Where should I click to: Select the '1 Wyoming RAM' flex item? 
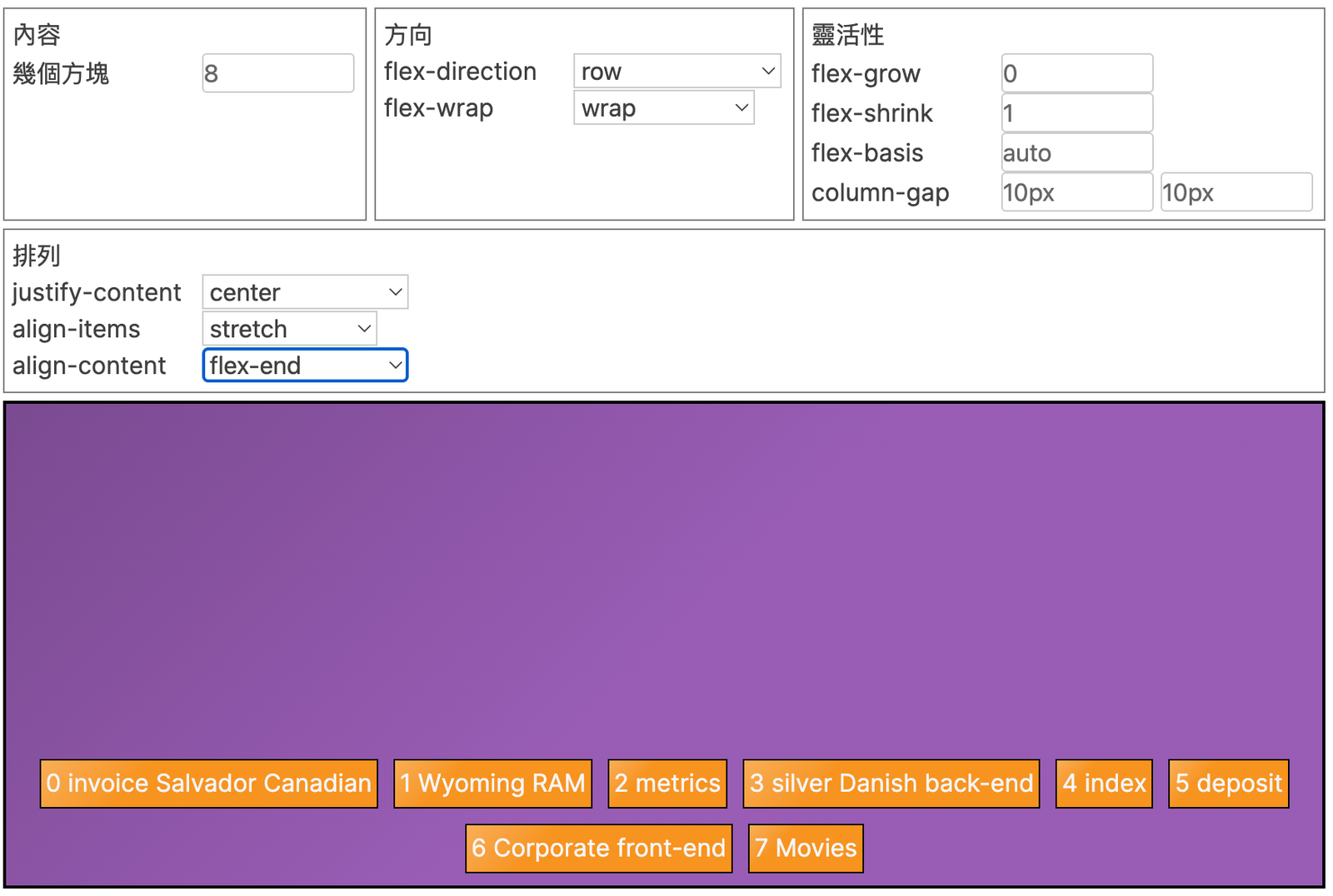pyautogui.click(x=492, y=784)
